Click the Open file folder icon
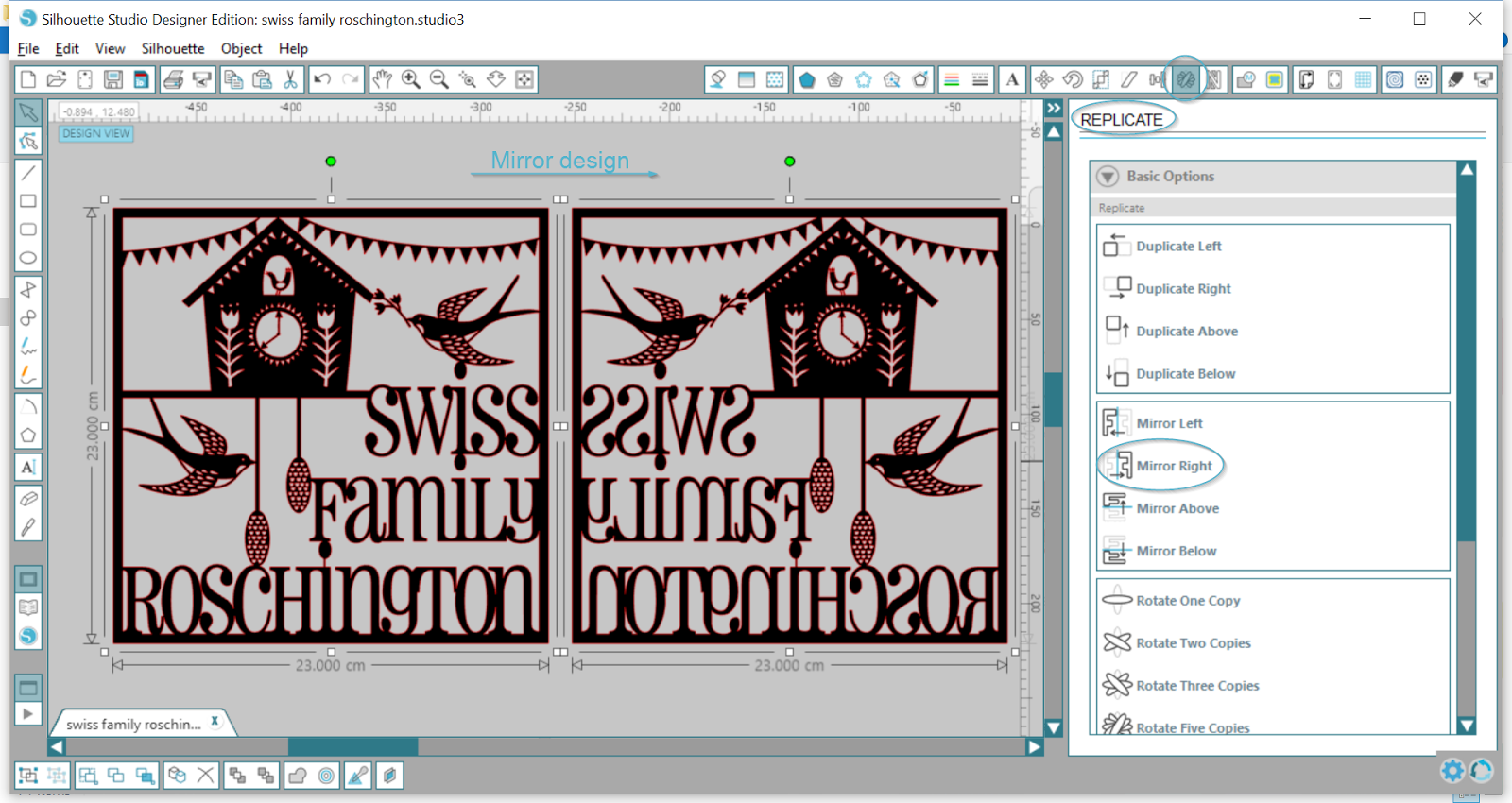1512x803 pixels. click(57, 79)
